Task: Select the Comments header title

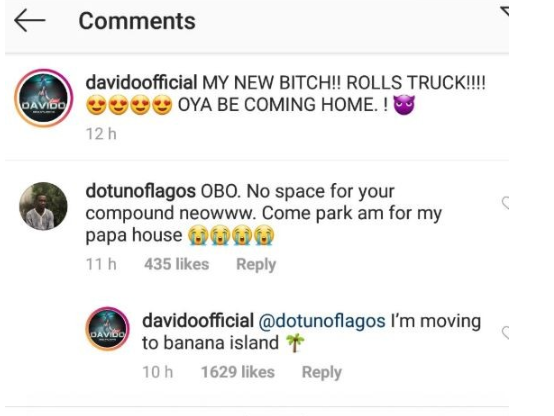Action: pyautogui.click(x=137, y=21)
